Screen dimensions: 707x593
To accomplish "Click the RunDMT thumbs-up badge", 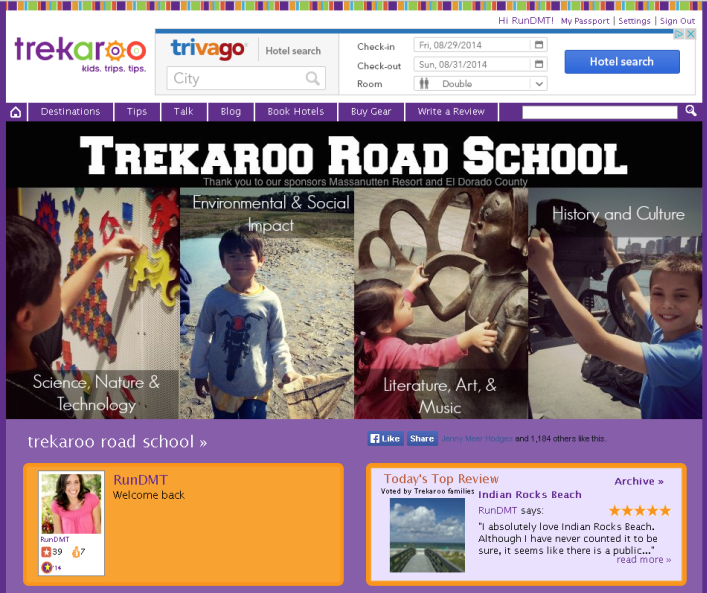I will coord(76,552).
